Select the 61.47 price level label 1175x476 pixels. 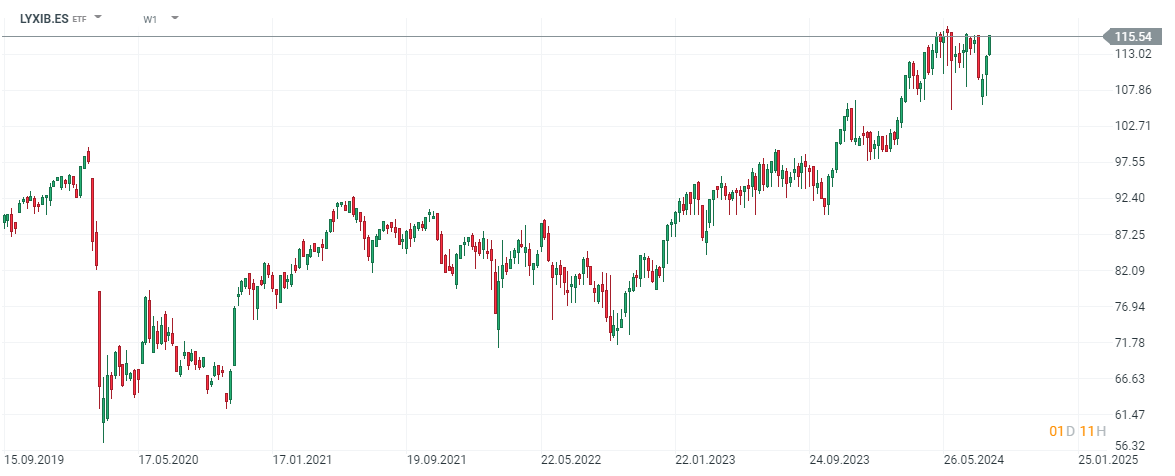pos(1132,415)
